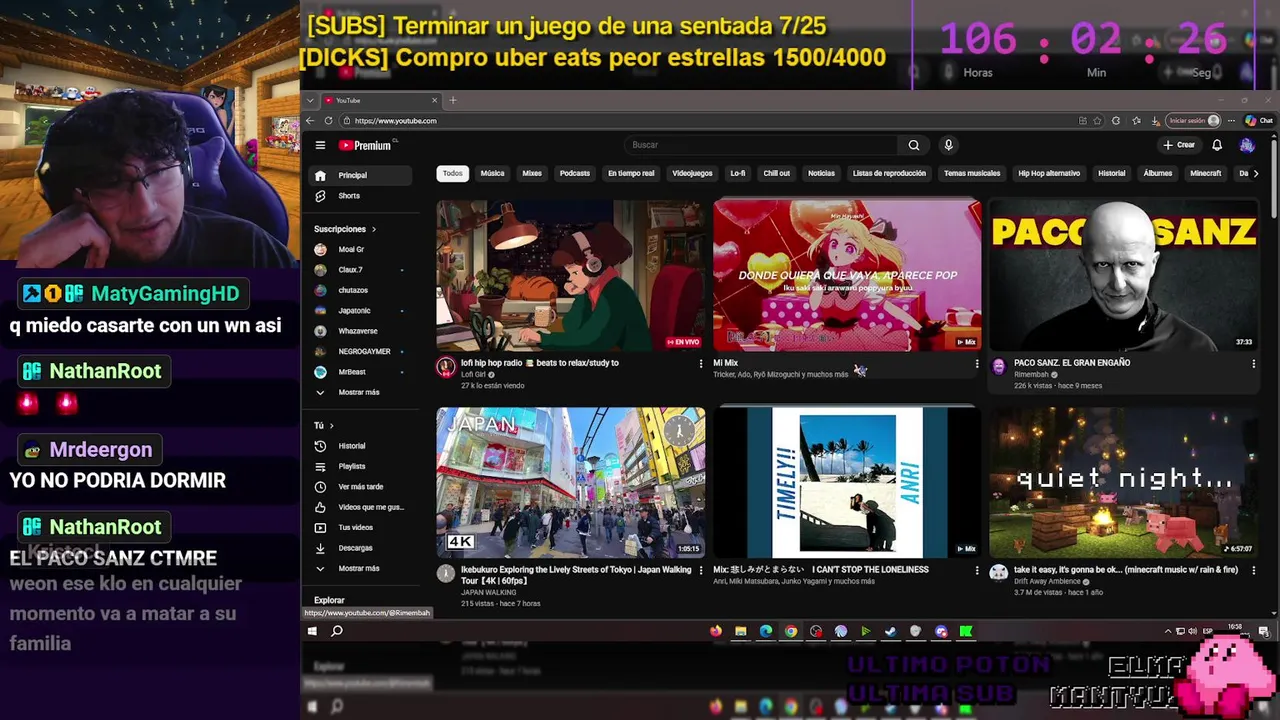Open the browser three-dot settings menu
The width and height of the screenshot is (1280, 720).
pos(1231,120)
